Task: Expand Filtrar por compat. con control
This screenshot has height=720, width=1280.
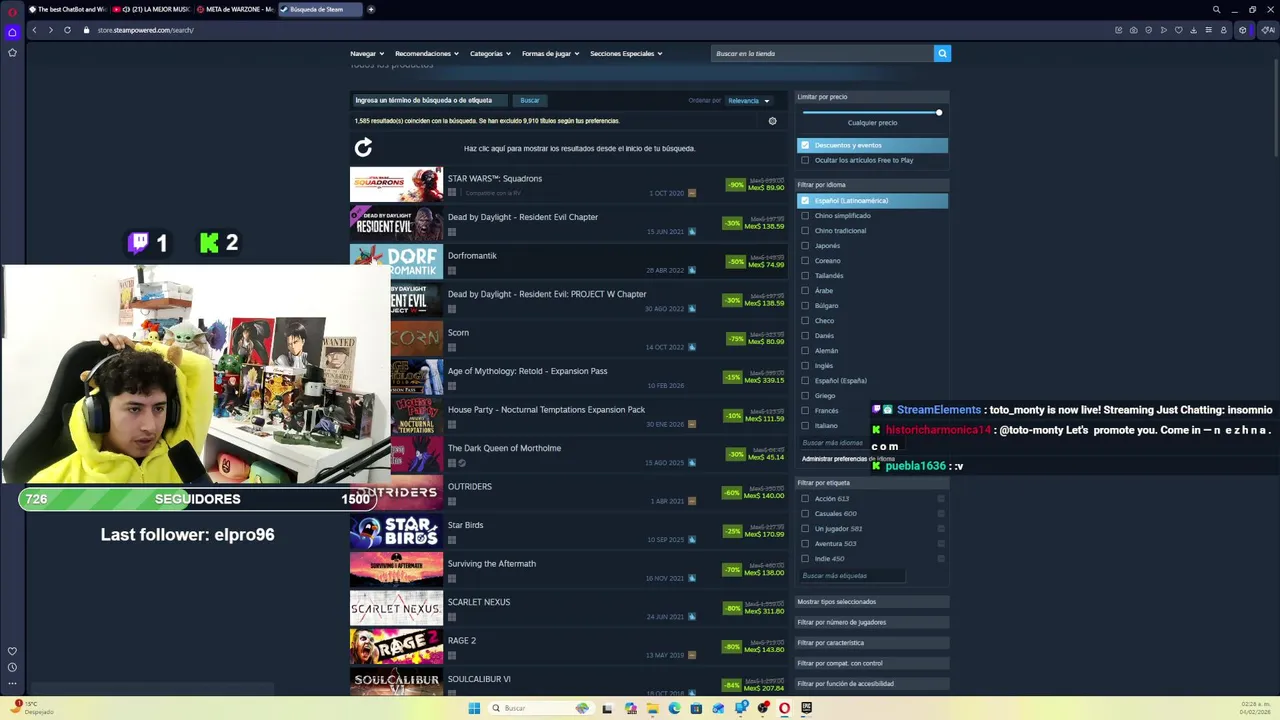Action: (x=871, y=663)
